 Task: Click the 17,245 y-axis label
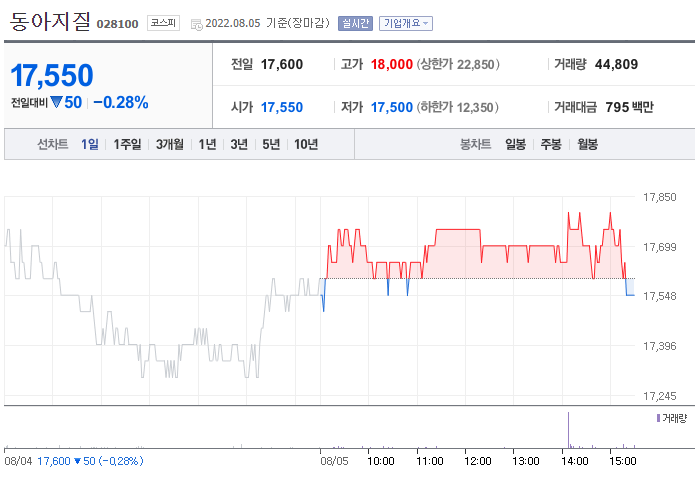(x=660, y=396)
